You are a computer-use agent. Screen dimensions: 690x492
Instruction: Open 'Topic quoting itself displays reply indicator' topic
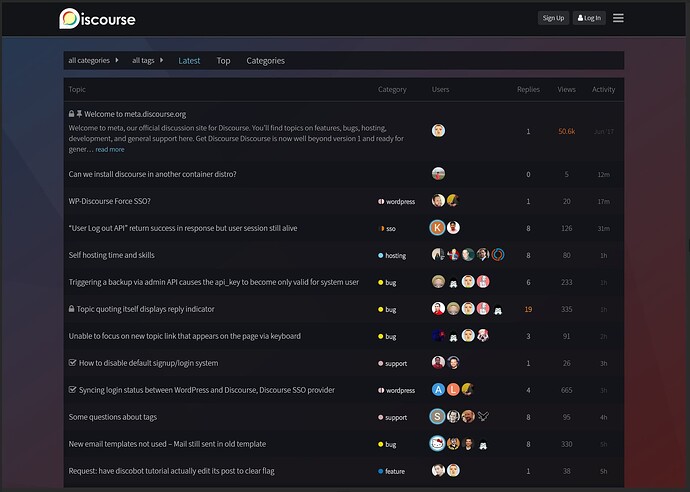point(146,309)
